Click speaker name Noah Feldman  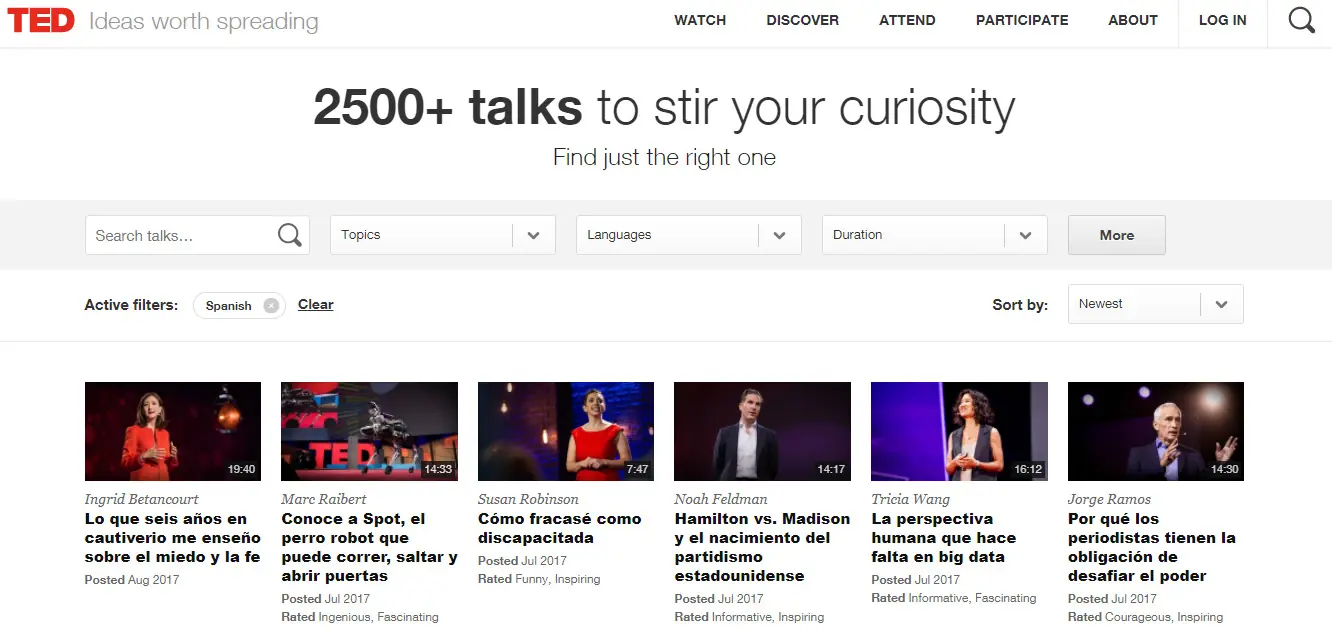[721, 499]
